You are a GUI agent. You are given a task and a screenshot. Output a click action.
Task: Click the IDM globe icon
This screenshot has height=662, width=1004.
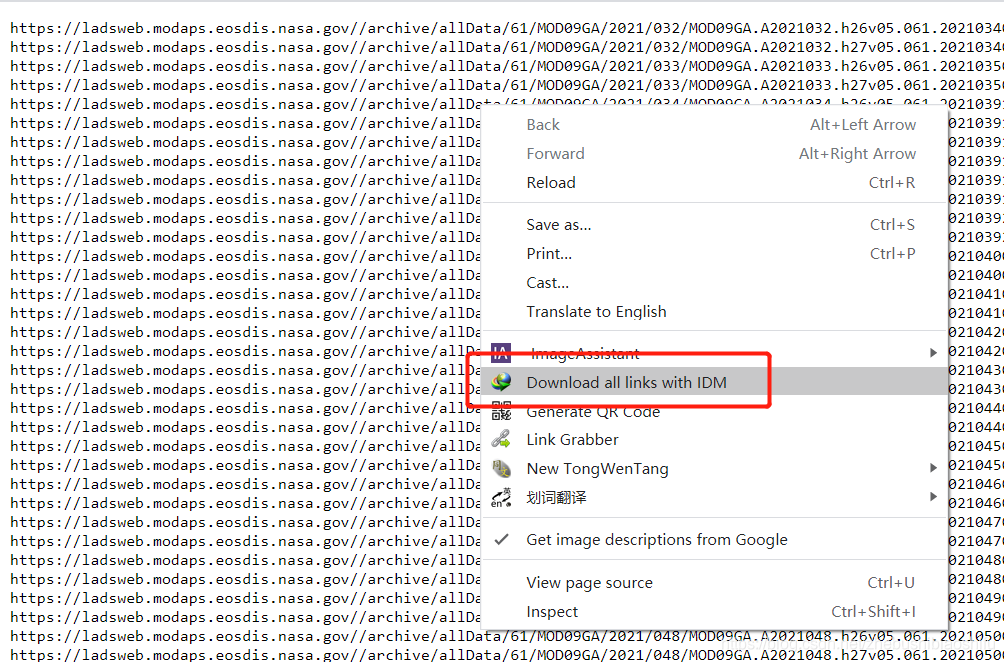501,382
